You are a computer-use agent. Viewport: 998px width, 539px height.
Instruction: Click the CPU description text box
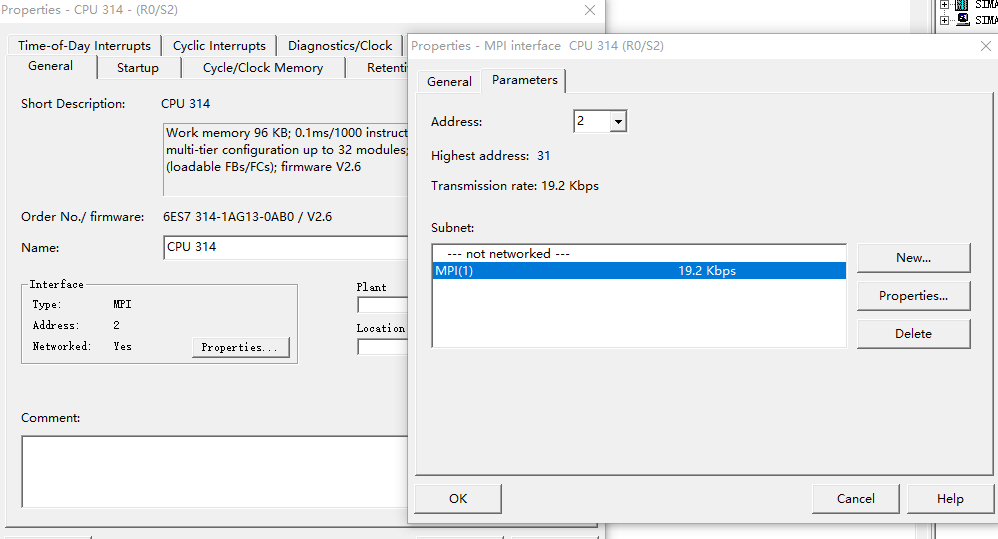285,159
